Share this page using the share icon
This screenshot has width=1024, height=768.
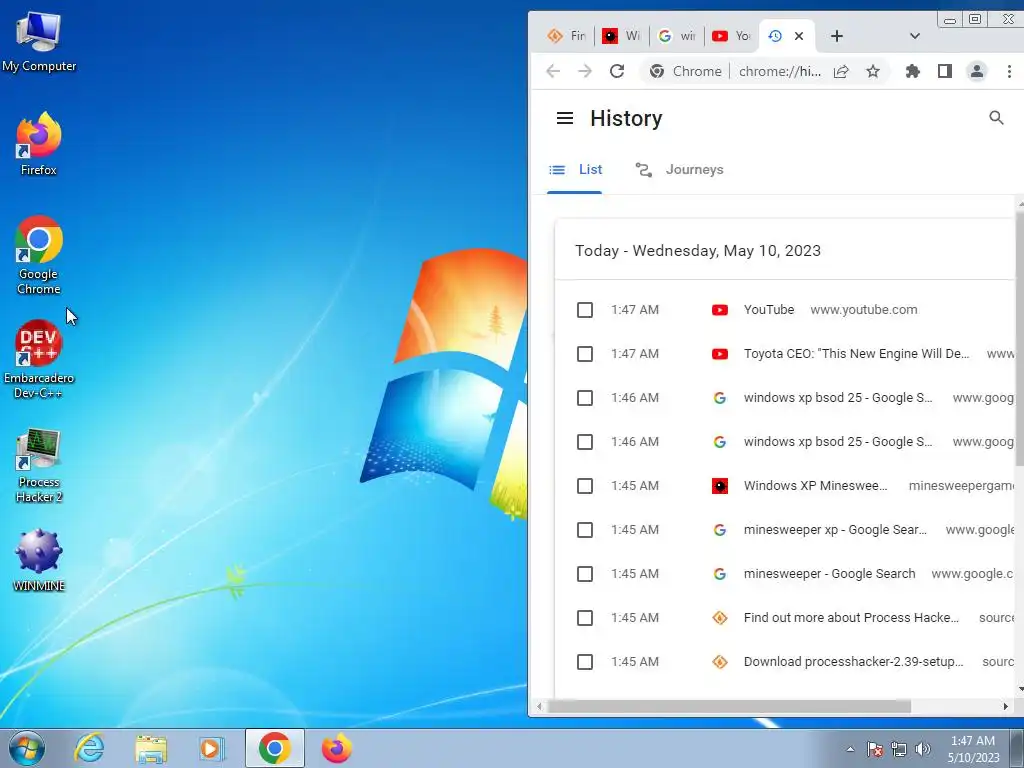841,71
